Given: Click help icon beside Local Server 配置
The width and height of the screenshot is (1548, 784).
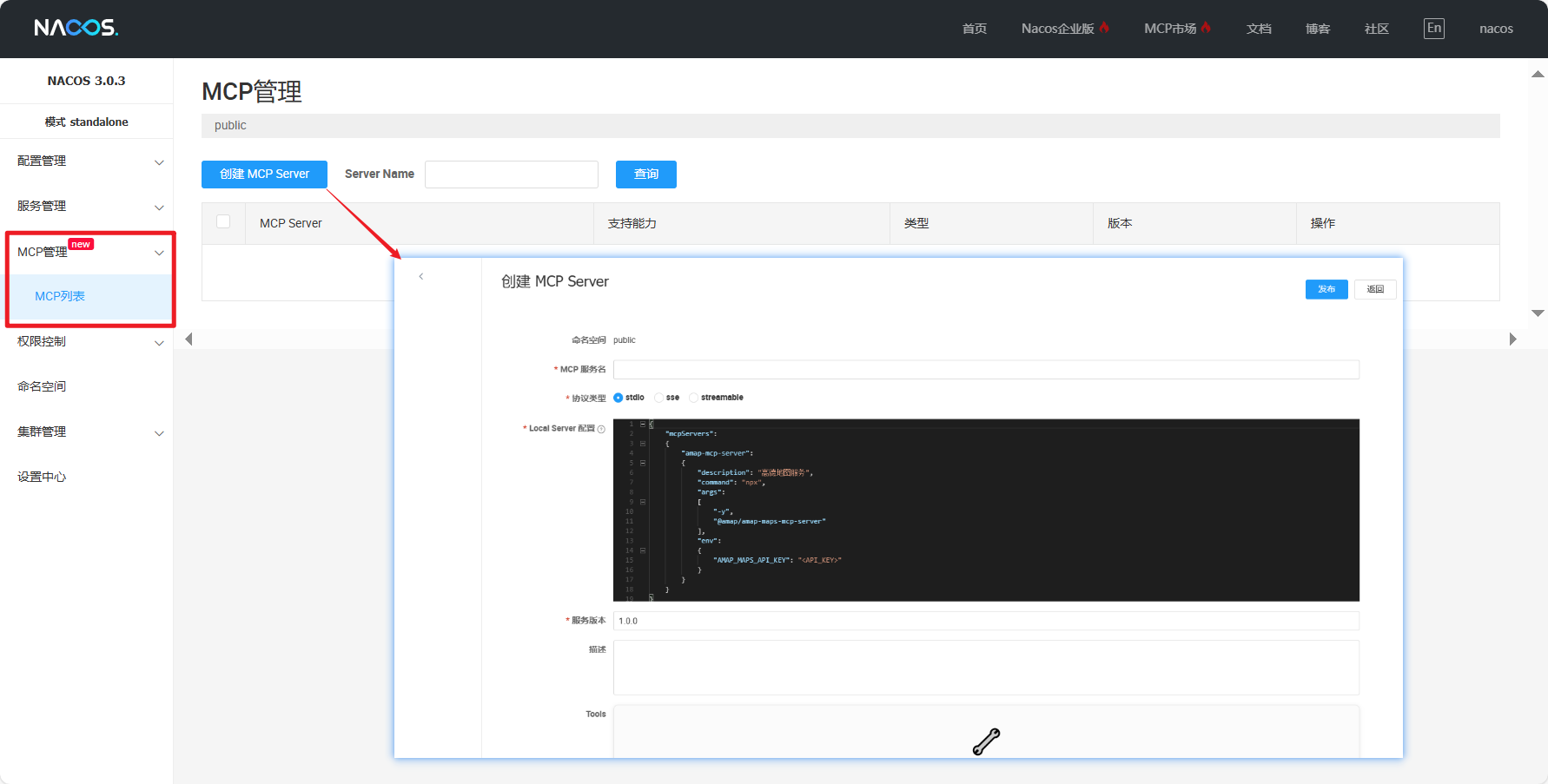Looking at the screenshot, I should tap(601, 429).
